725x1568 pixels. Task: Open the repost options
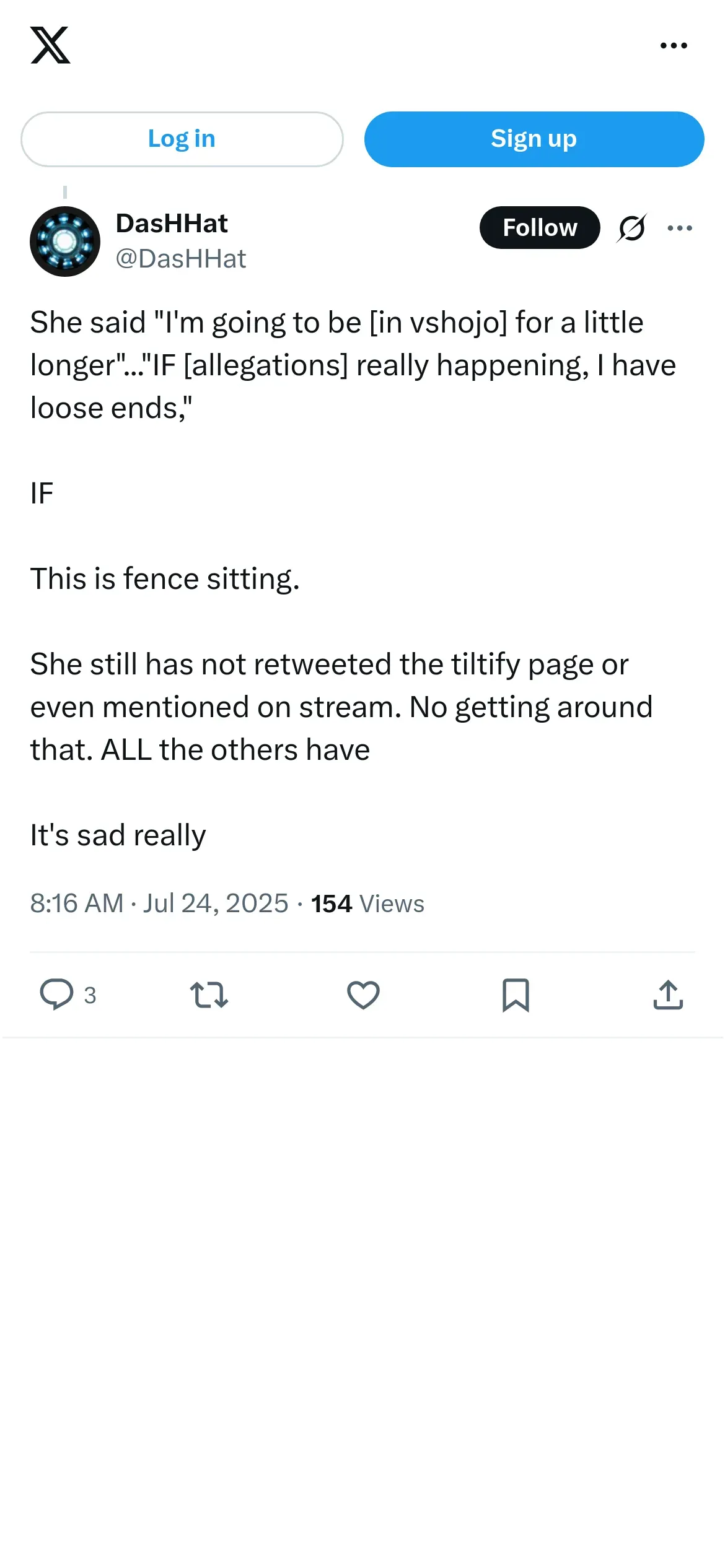209,995
